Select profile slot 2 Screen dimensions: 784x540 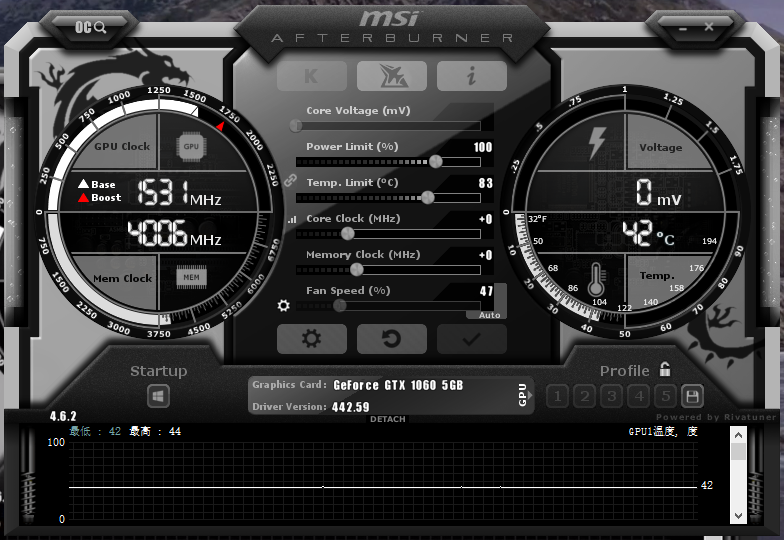[584, 397]
